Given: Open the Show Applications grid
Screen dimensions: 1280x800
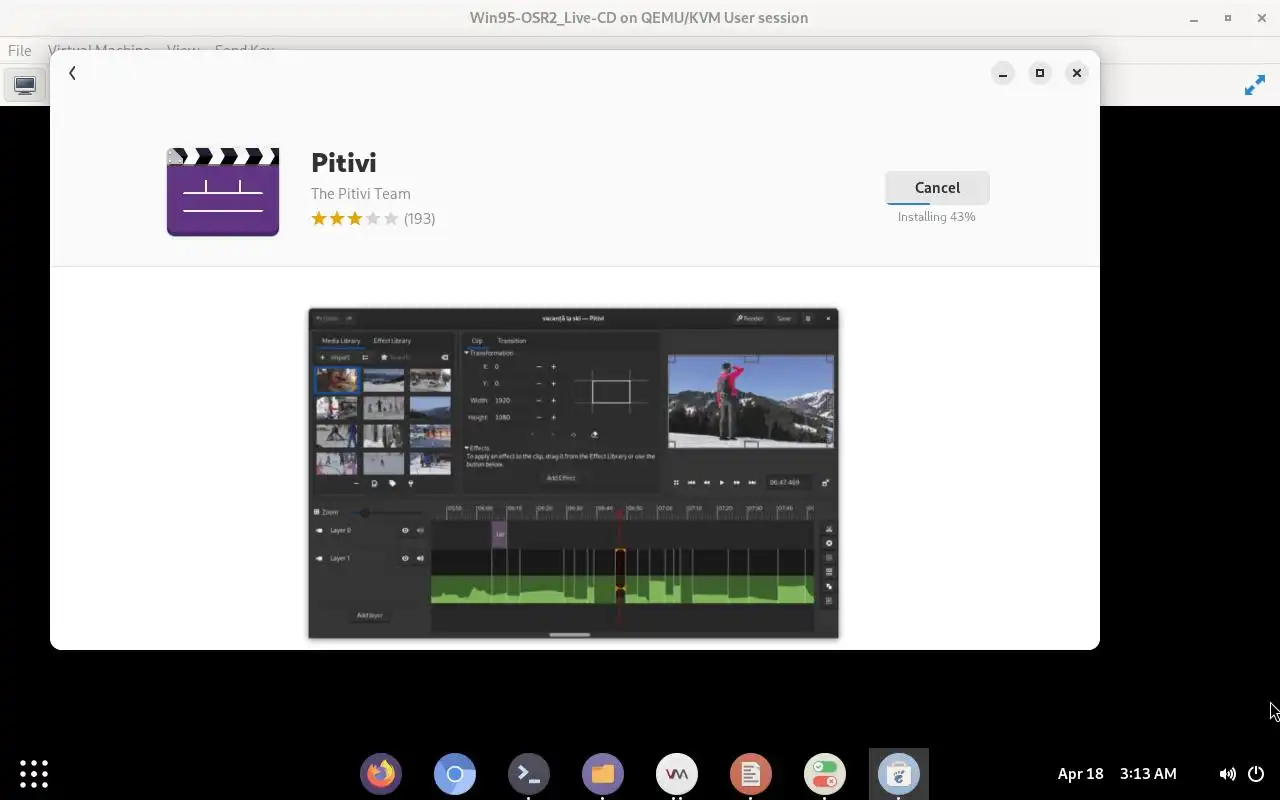Looking at the screenshot, I should point(34,773).
